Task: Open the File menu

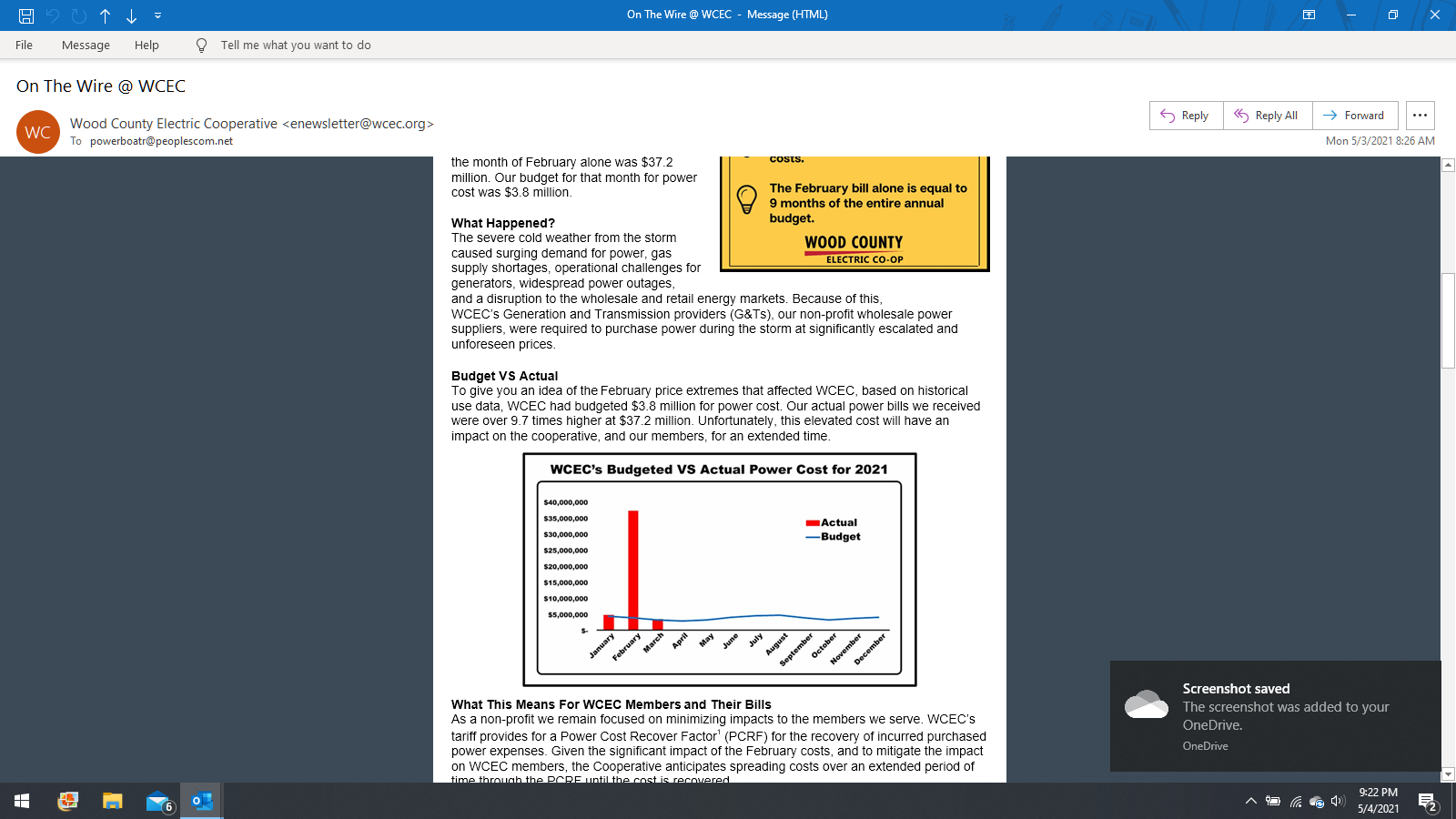Action: (x=24, y=45)
